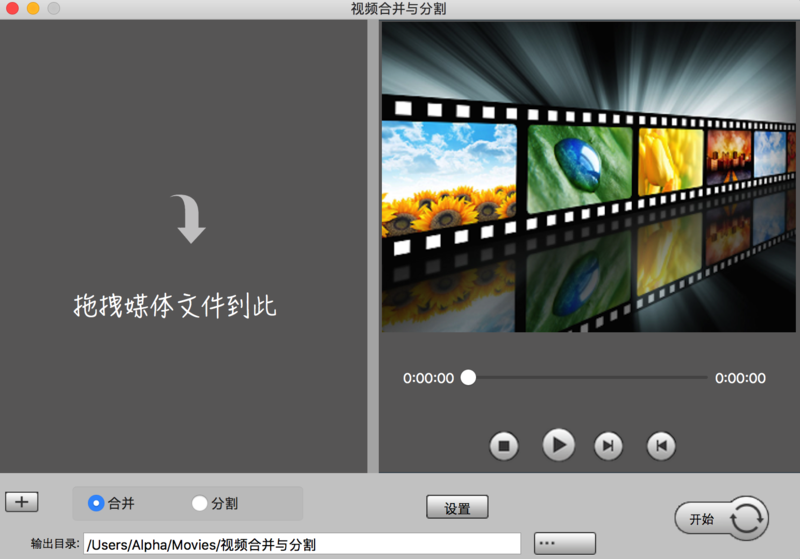
Task: Click the elapsed time 0:00:00 on the left
Action: [x=428, y=378]
